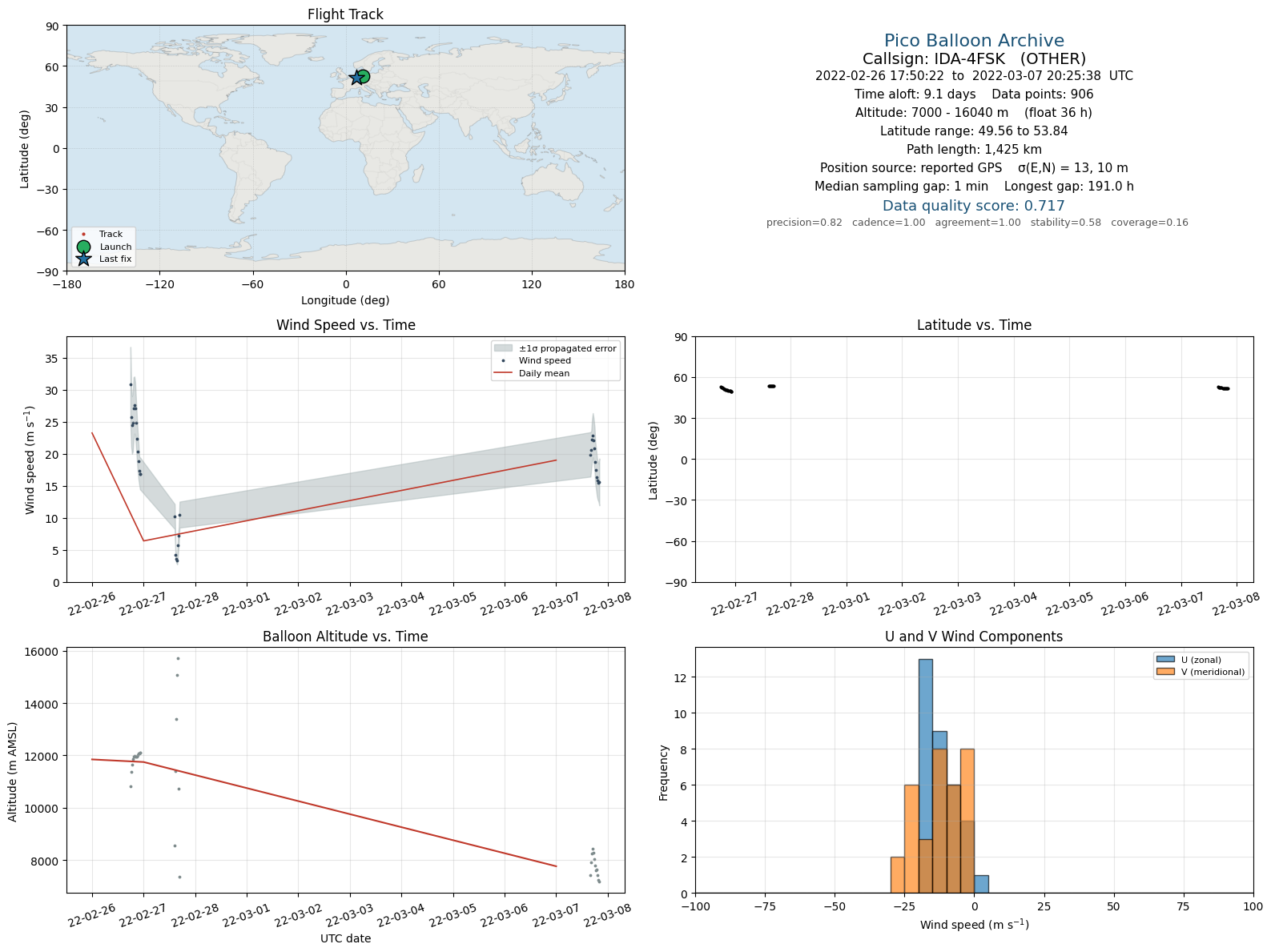Click the precision=0.82 sub-score
This screenshot has width=1271, height=952.
pos(804,223)
